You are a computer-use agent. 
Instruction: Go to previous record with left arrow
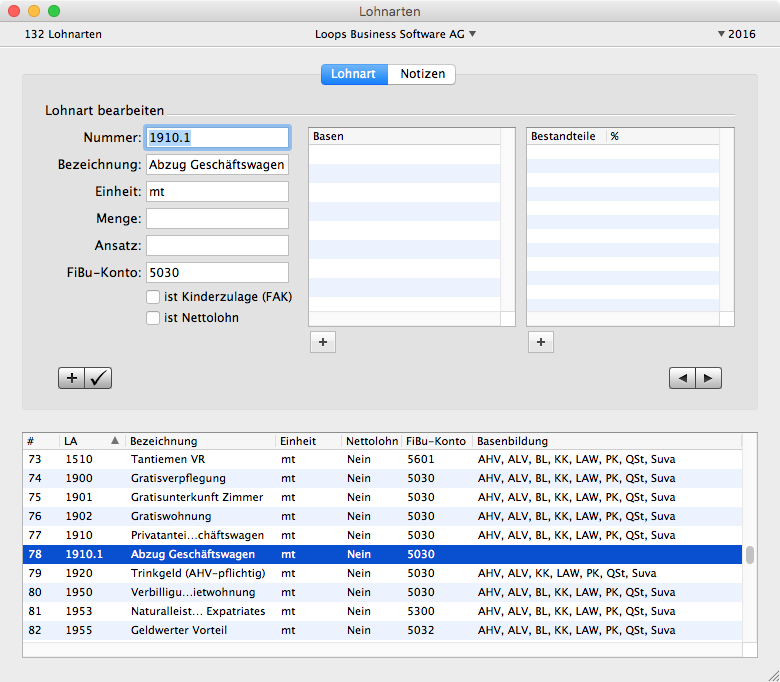[682, 378]
